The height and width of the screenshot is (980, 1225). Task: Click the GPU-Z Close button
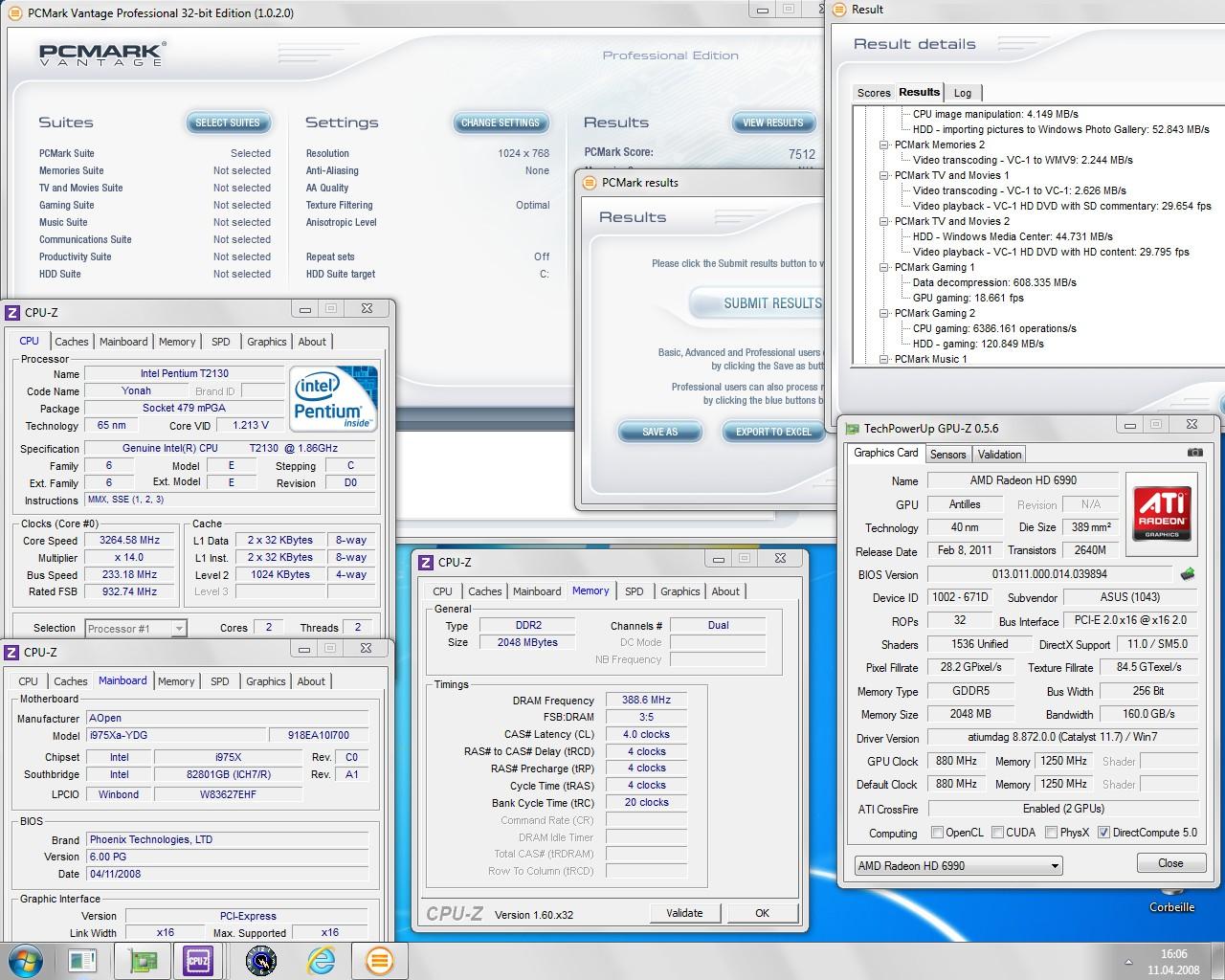[x=1170, y=863]
